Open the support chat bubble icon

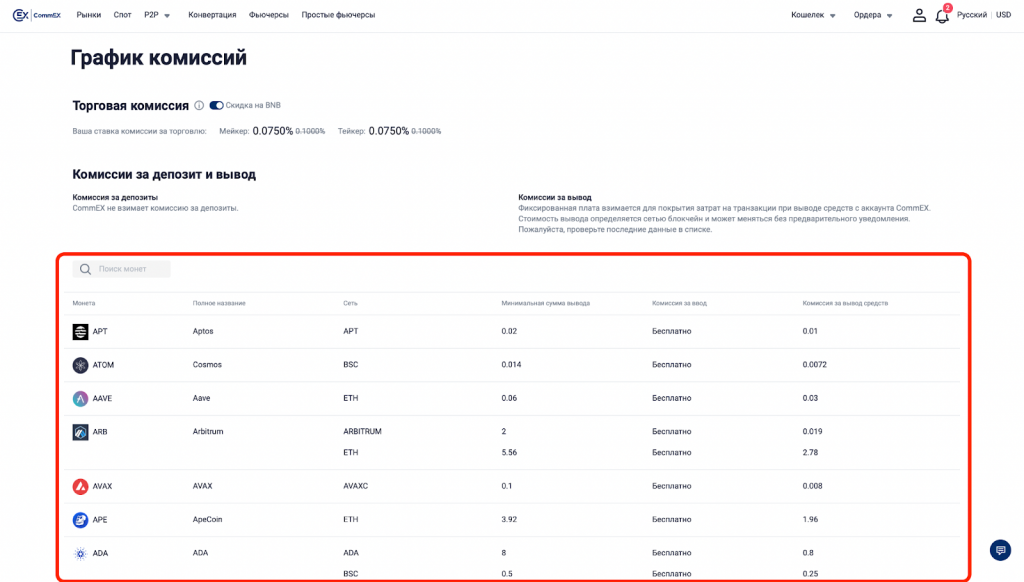click(x=1000, y=550)
